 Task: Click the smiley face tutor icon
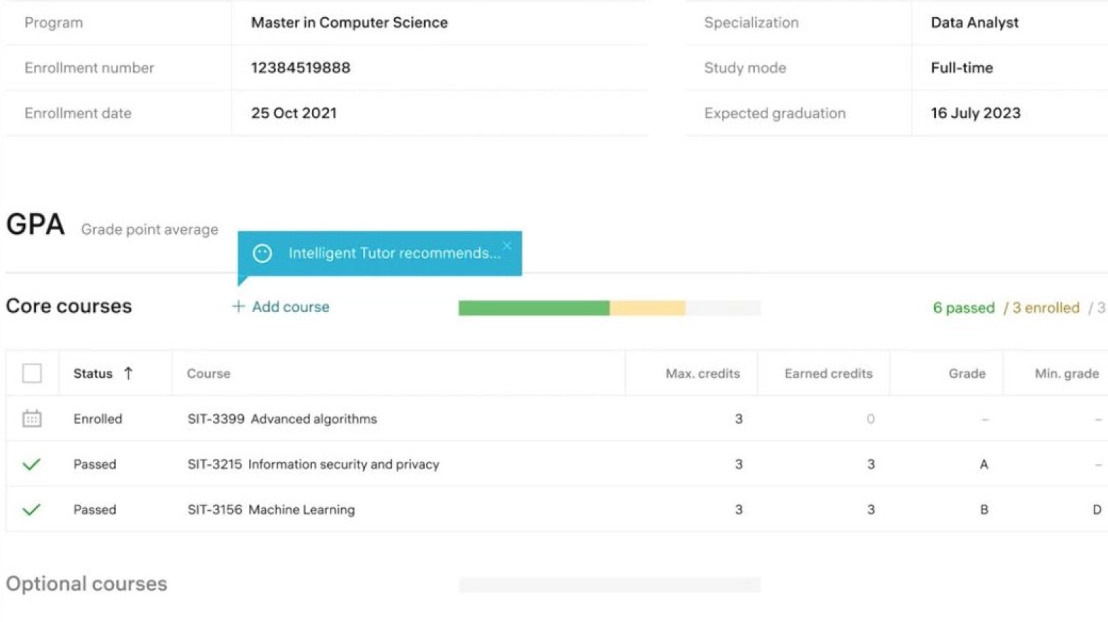point(262,253)
